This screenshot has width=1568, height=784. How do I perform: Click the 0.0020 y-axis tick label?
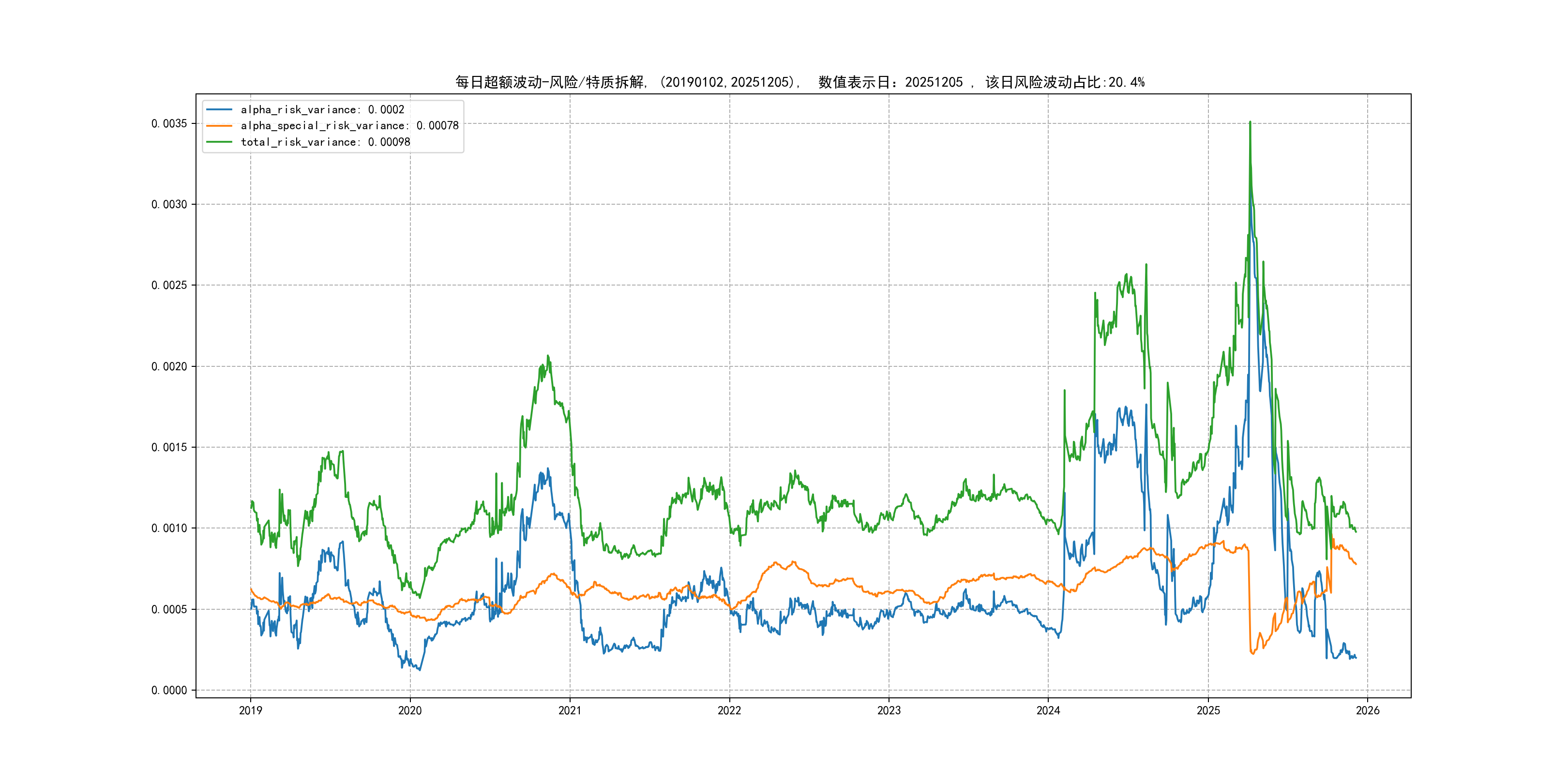168,366
